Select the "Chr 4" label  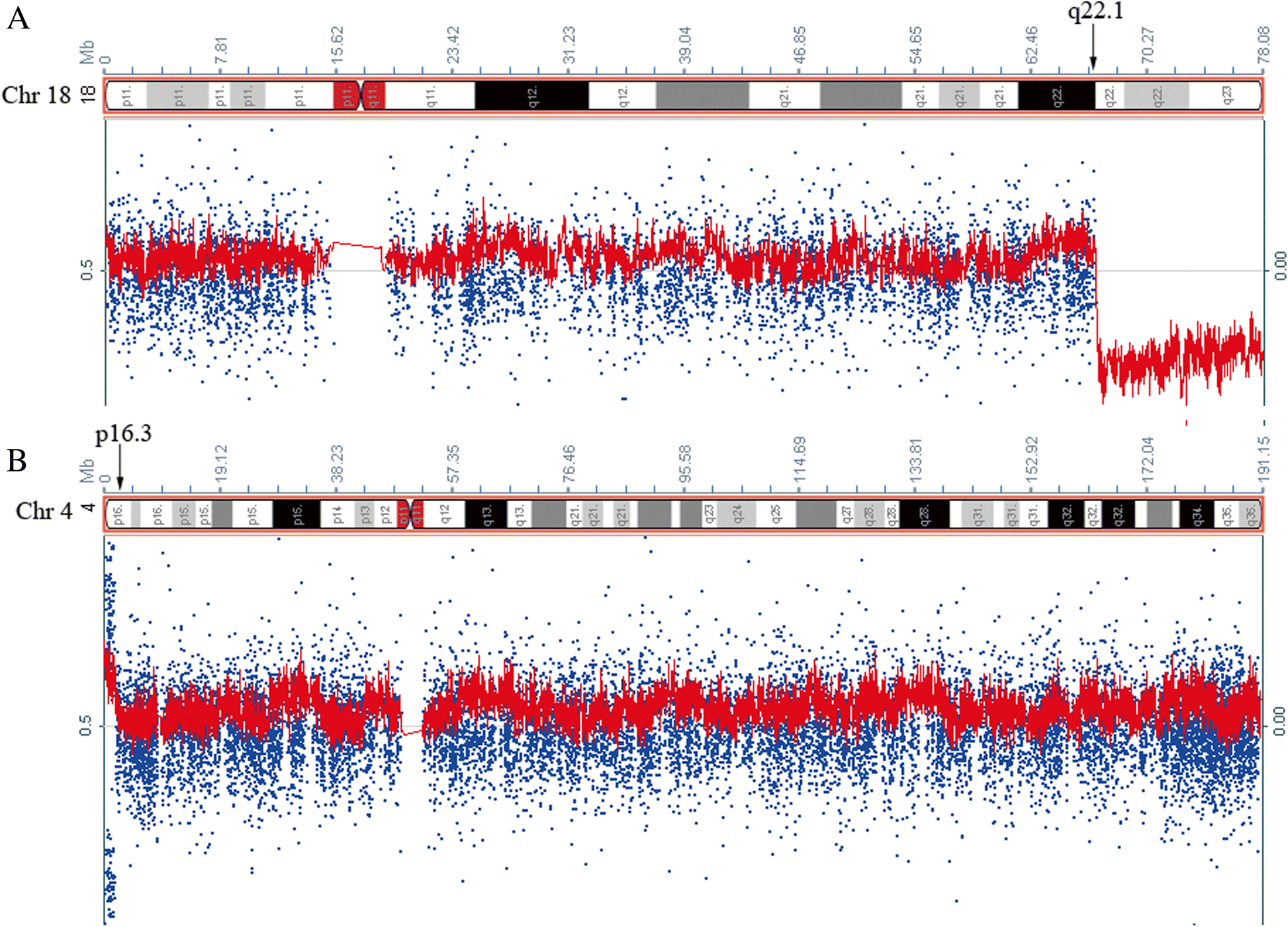coord(44,511)
